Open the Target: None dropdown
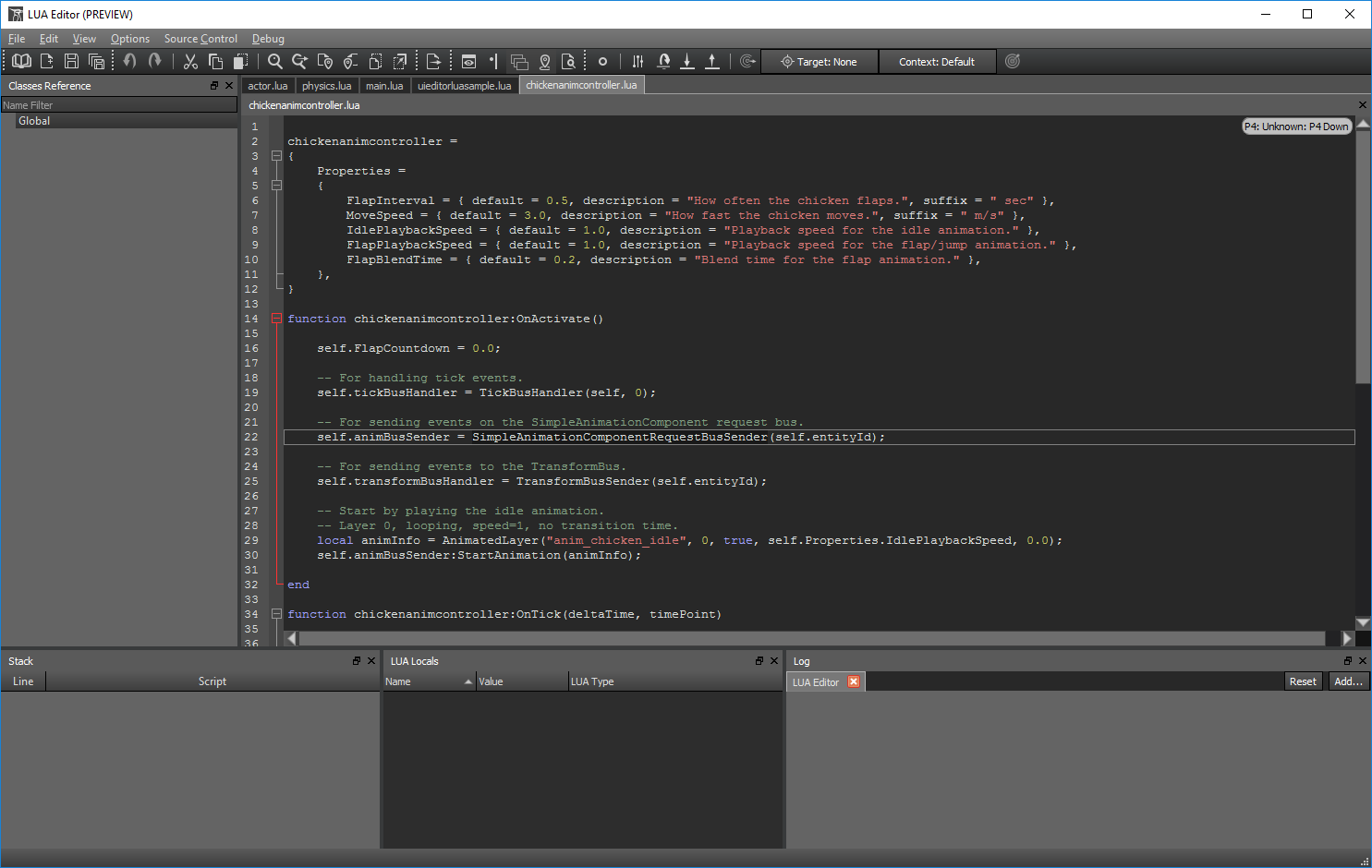Viewport: 1372px width, 868px height. pyautogui.click(x=820, y=62)
